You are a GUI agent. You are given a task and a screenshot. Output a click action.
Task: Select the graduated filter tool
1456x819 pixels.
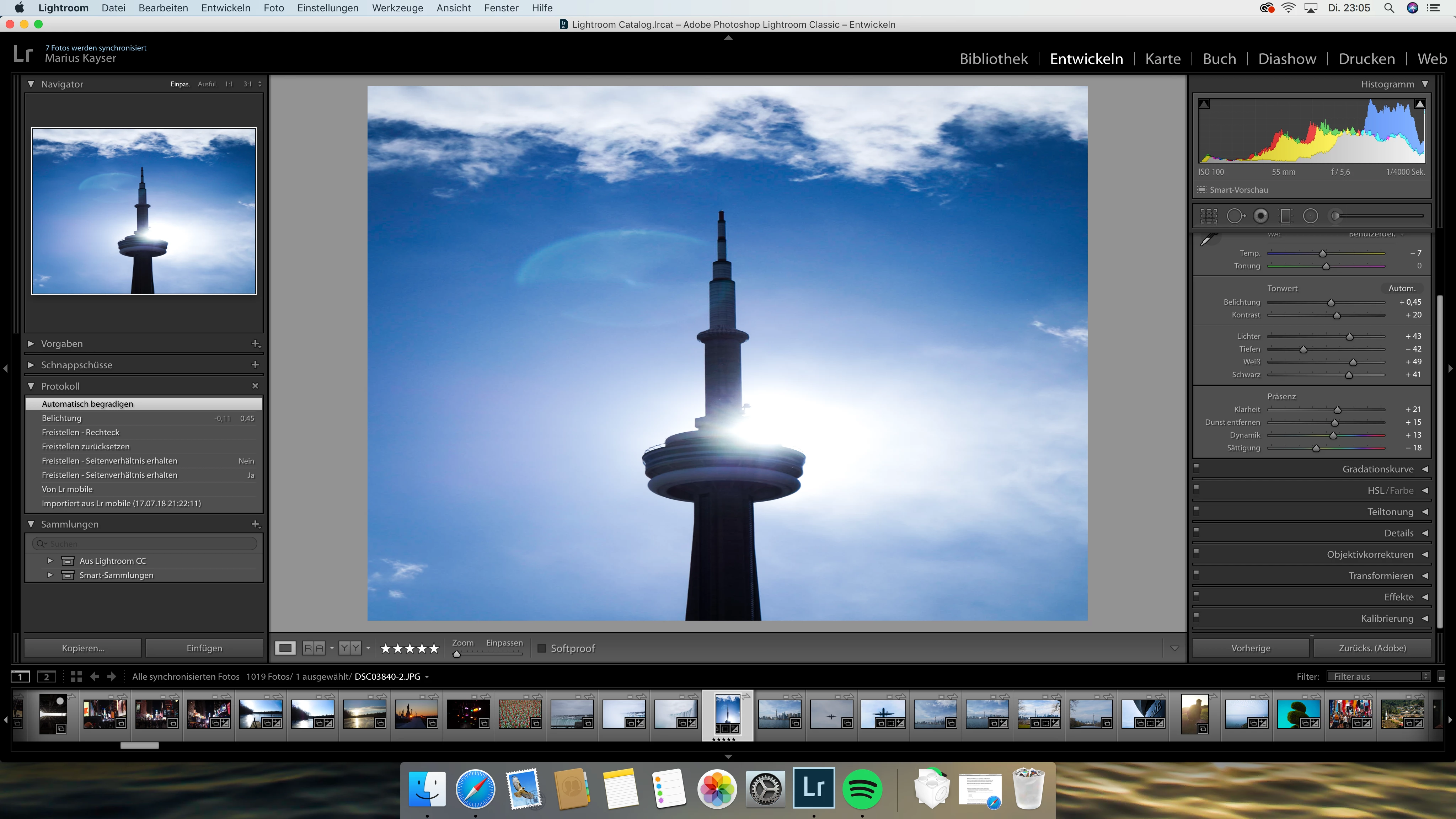tap(1285, 216)
